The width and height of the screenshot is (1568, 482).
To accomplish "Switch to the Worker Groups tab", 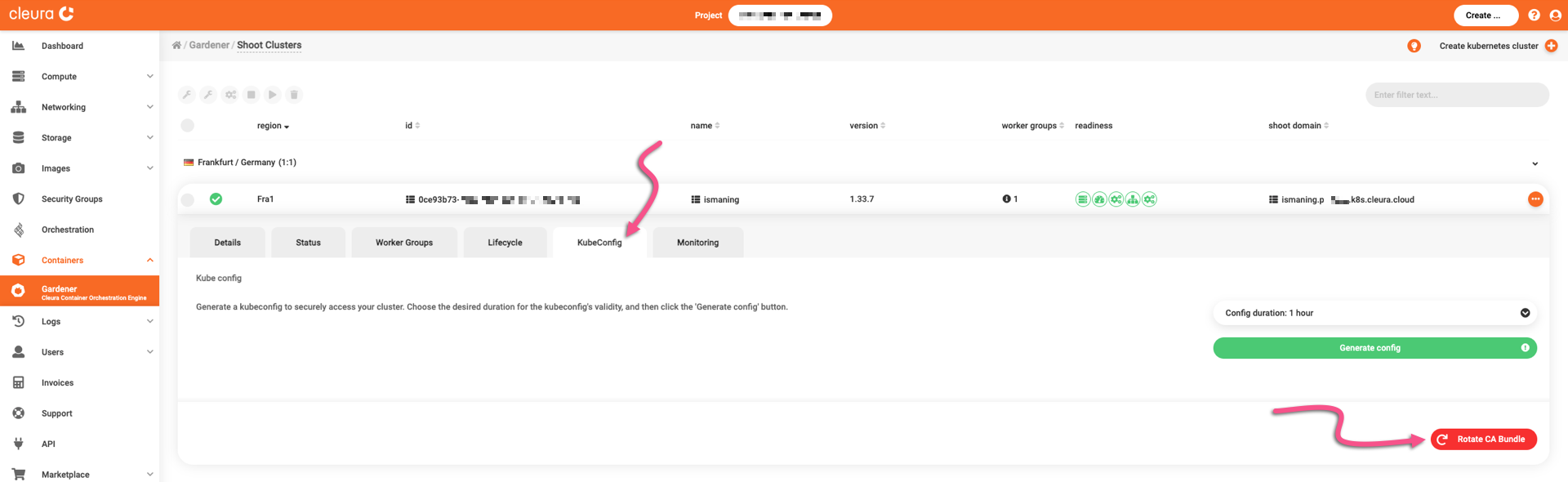I will (404, 243).
